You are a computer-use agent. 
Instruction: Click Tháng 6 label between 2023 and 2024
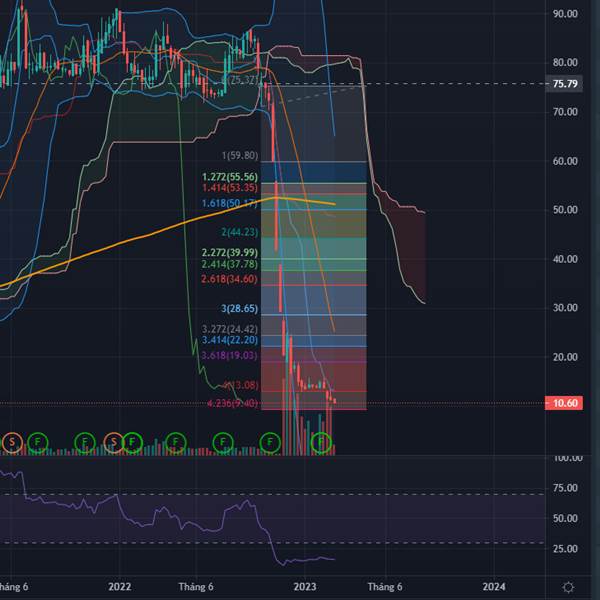pos(385,587)
